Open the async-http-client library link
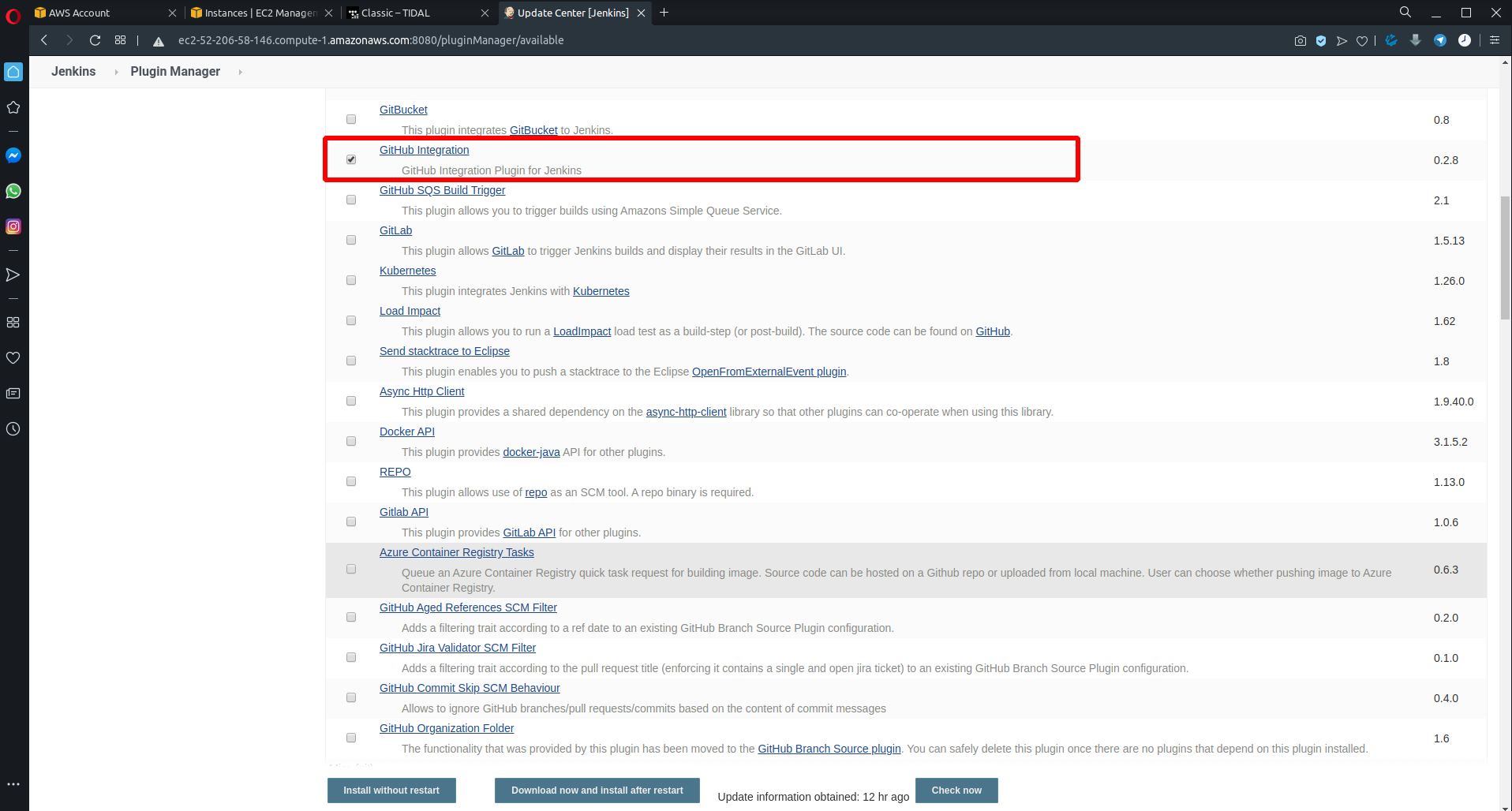Viewport: 1512px width, 811px height. 686,412
